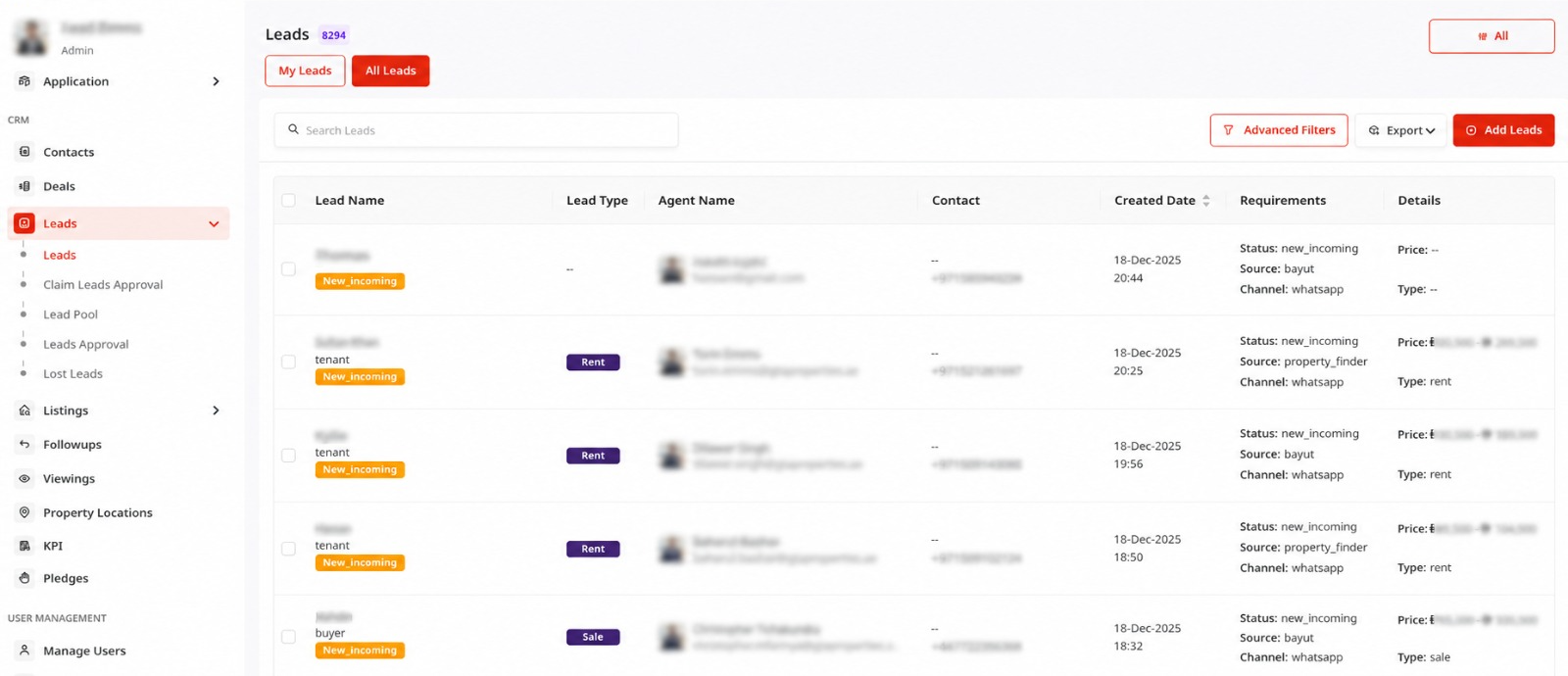Sort by the Created Date arrows
1568x676 pixels.
click(x=1206, y=200)
